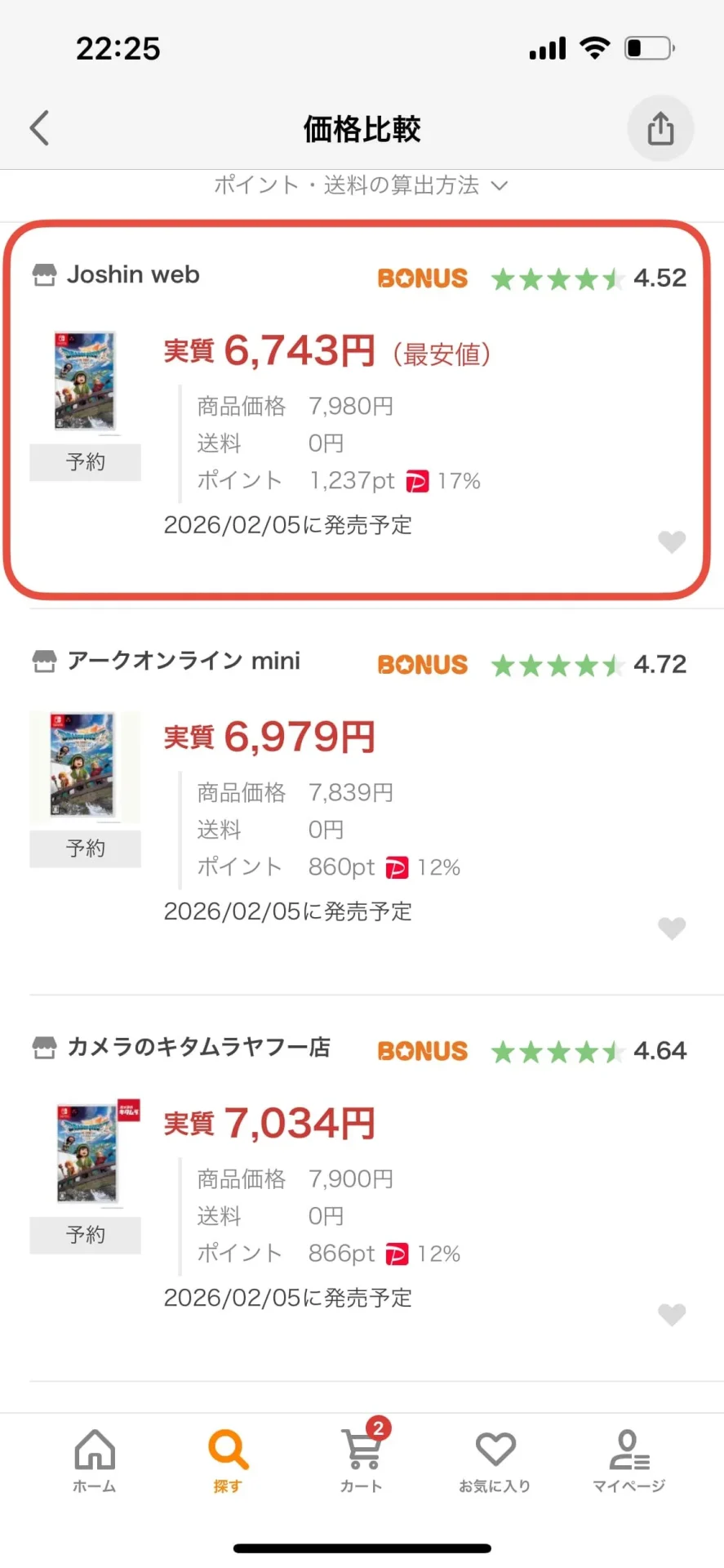The height and width of the screenshot is (1568, 724).
Task: Favorite the Joshin web offer
Action: point(671,541)
